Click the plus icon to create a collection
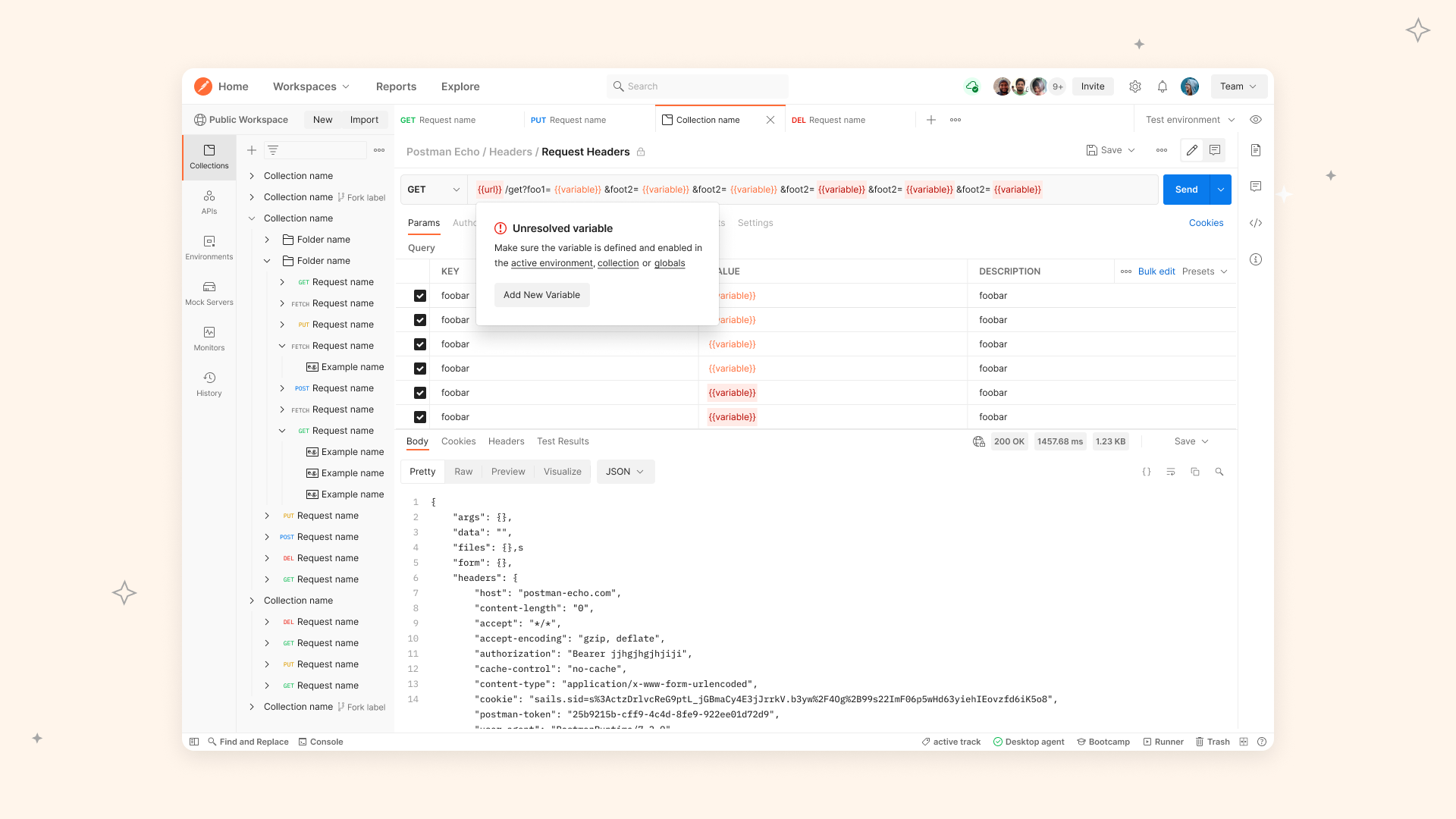Image resolution: width=1456 pixels, height=819 pixels. pyautogui.click(x=252, y=150)
